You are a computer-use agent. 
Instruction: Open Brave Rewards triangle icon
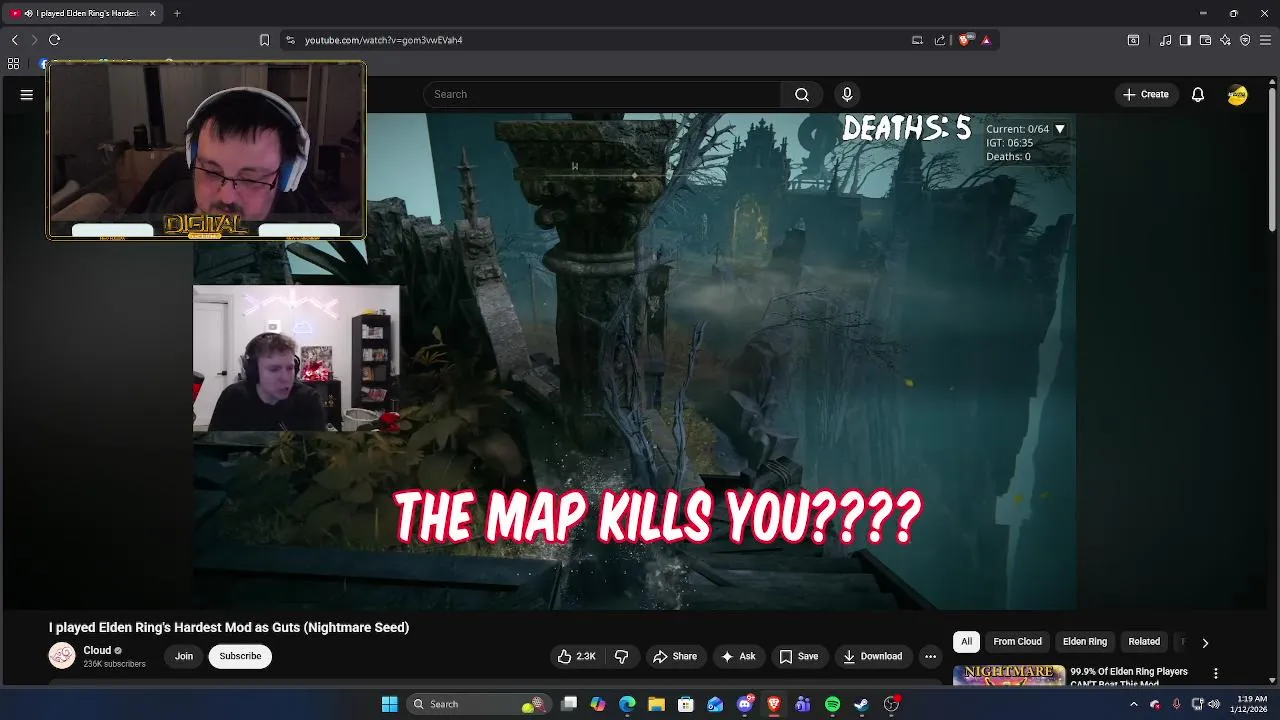point(986,40)
